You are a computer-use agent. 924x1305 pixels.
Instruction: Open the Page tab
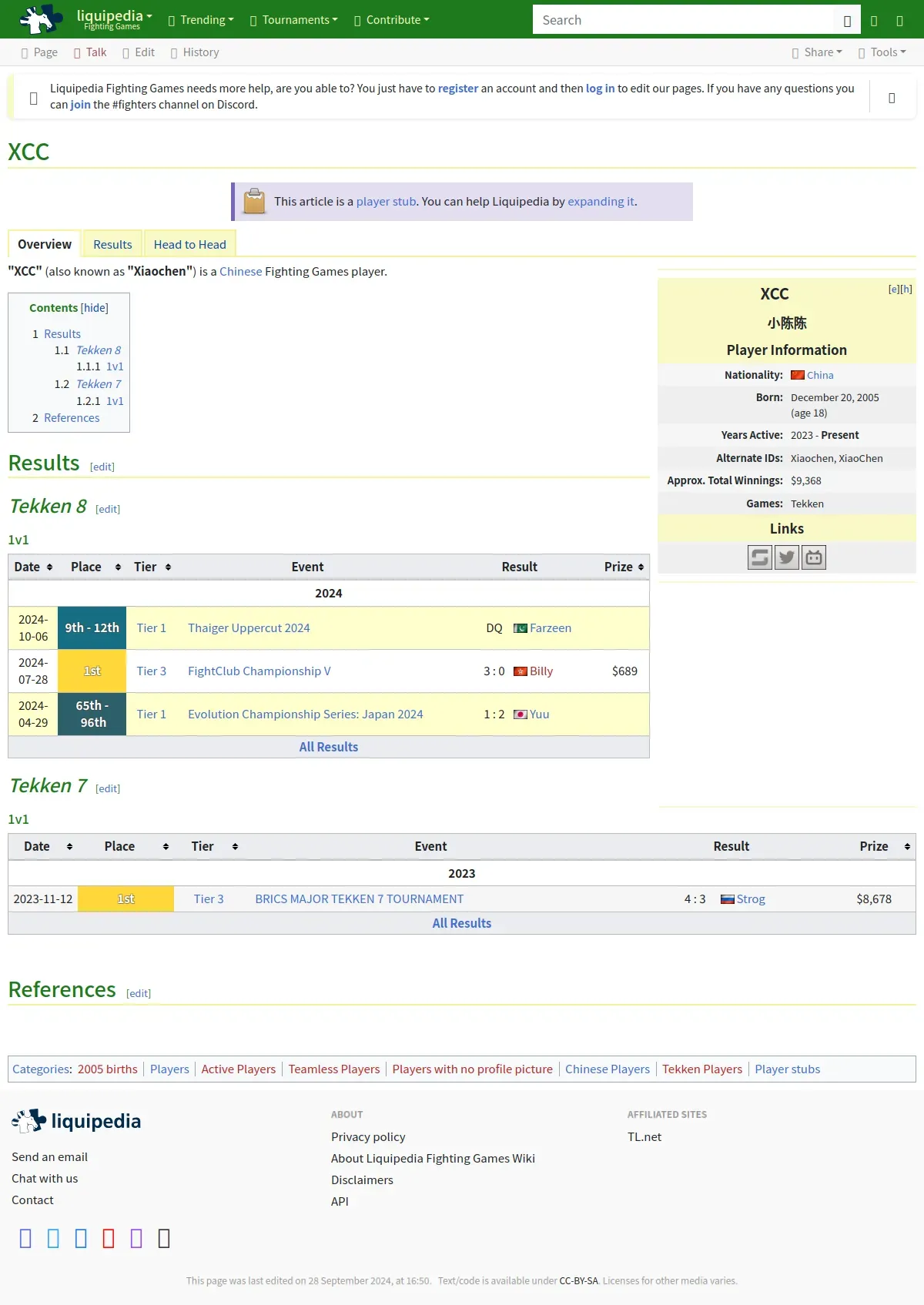pos(39,52)
